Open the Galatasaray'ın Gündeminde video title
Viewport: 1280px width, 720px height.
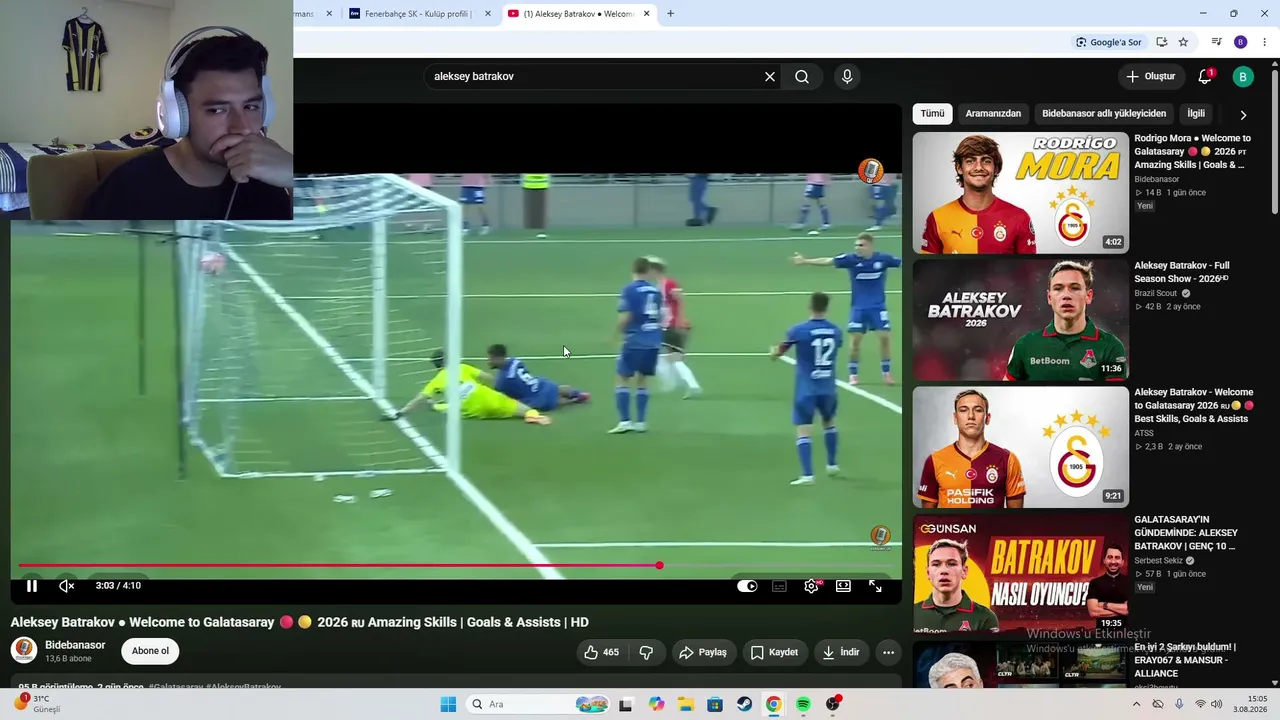coord(1187,533)
